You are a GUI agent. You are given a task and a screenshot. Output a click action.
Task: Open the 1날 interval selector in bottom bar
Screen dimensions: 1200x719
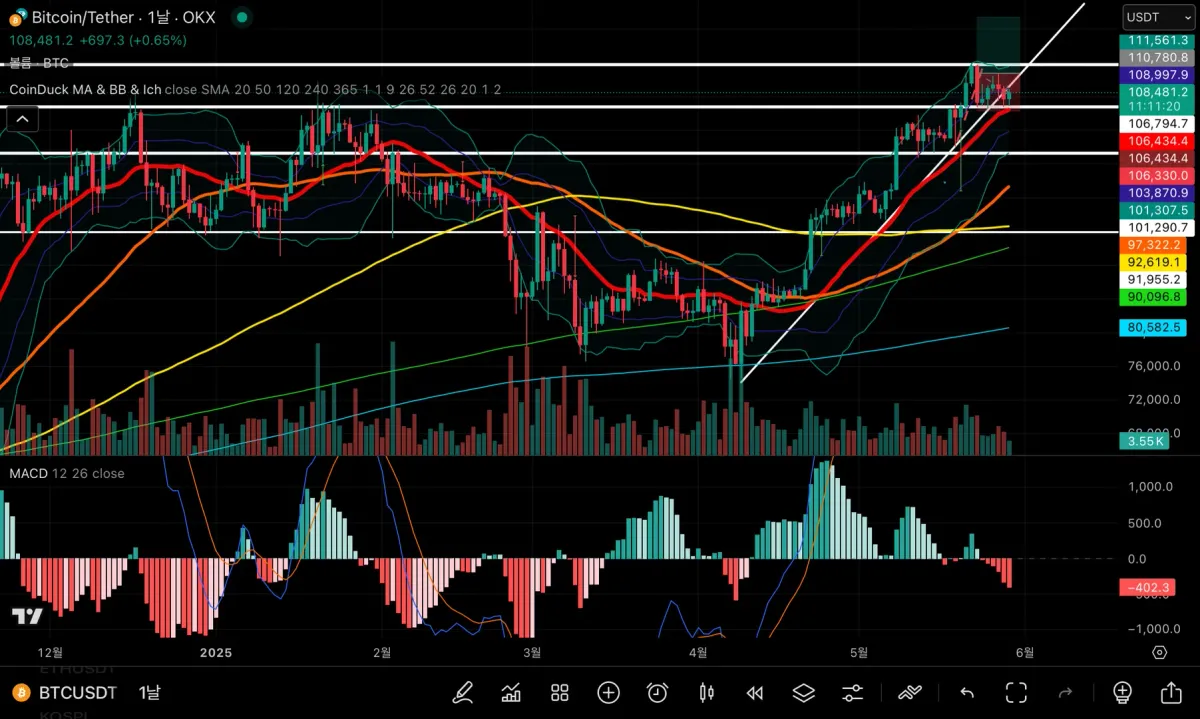[148, 692]
